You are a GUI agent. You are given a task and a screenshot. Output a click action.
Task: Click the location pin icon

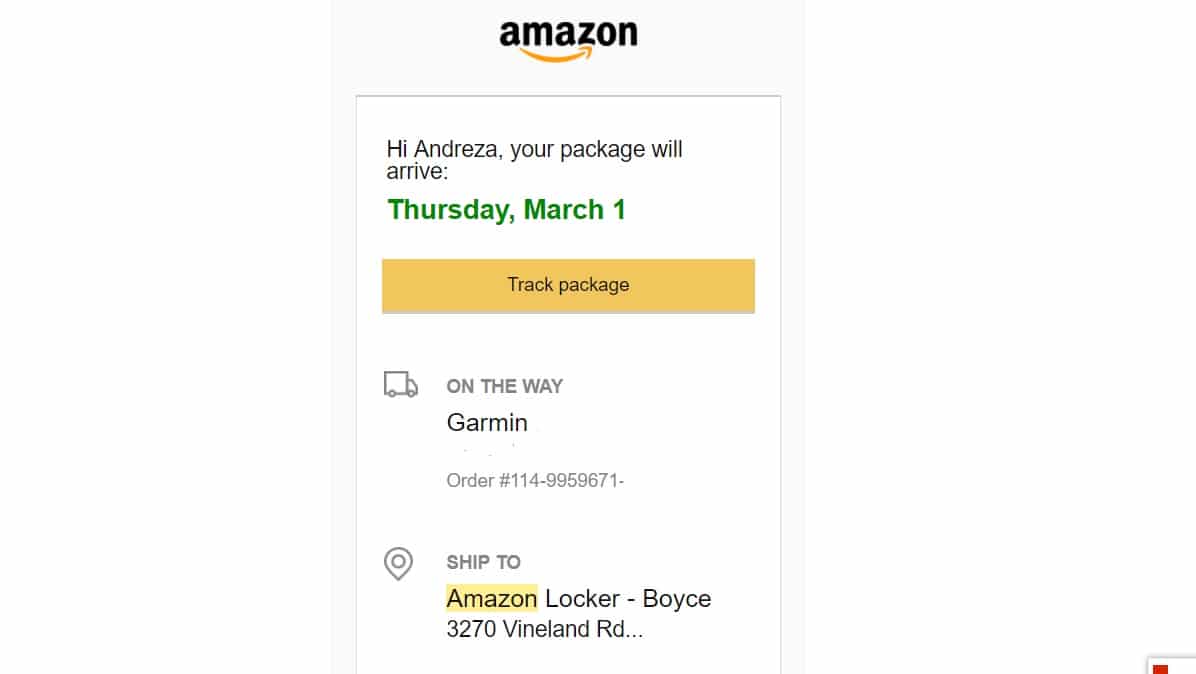click(x=398, y=563)
